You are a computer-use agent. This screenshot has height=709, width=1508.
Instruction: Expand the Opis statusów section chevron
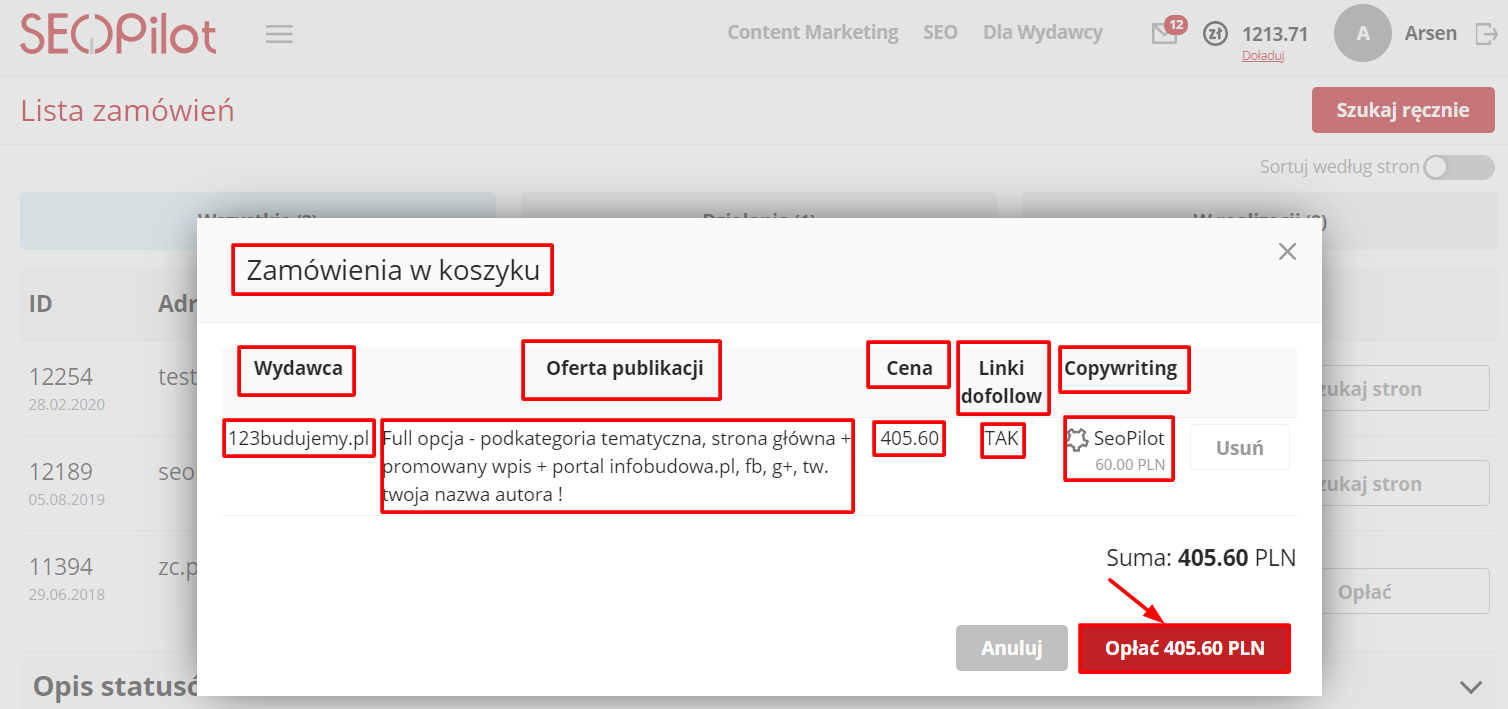(x=1470, y=687)
